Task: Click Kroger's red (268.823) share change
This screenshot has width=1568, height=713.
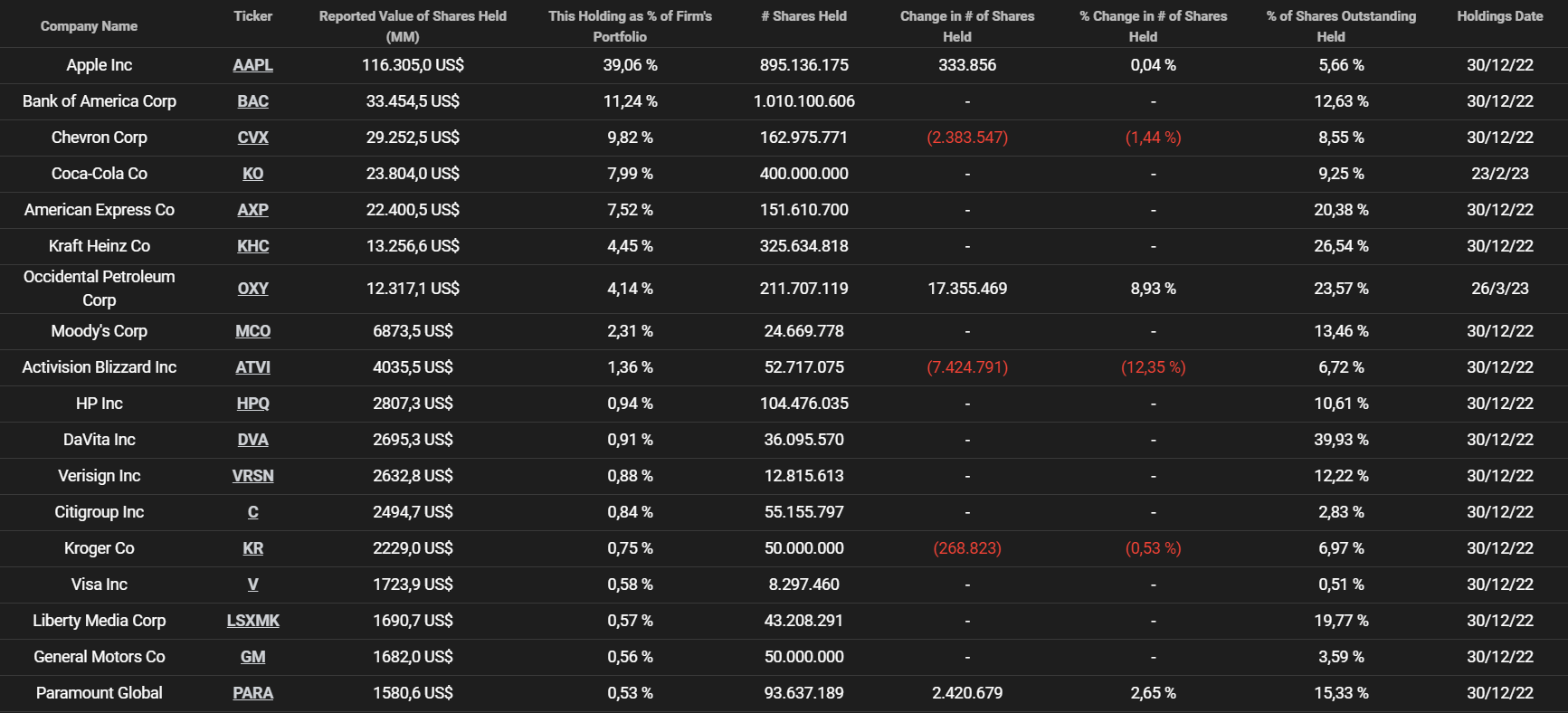Action: [967, 548]
